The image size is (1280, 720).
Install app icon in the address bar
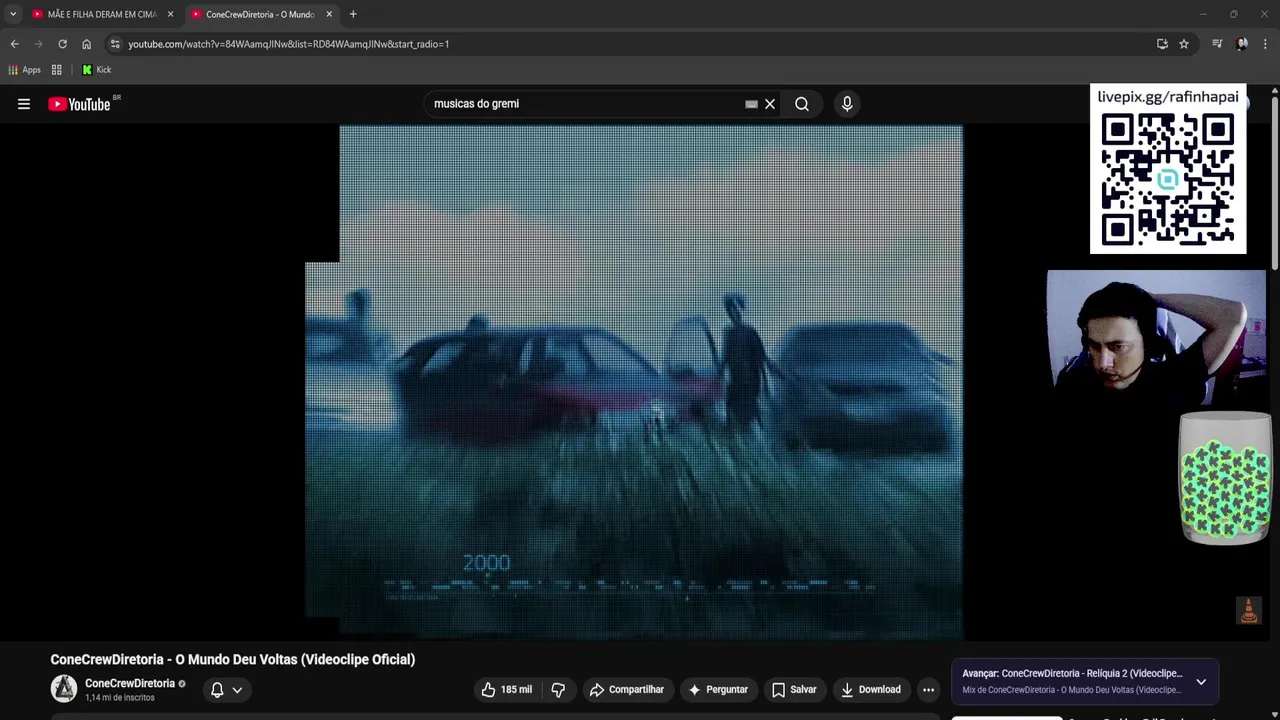[1162, 44]
